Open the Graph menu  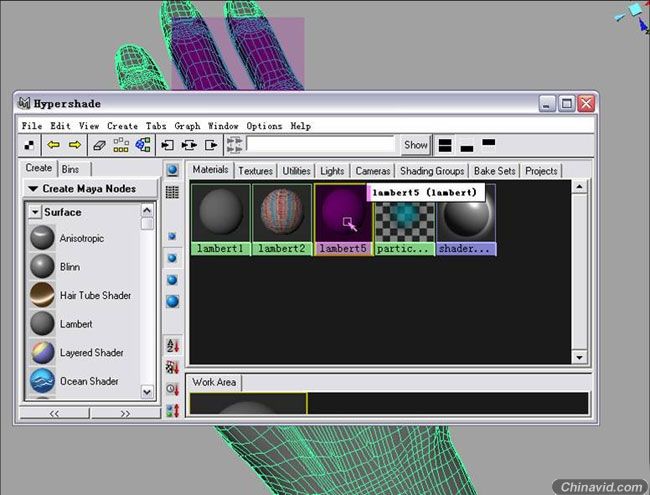(x=187, y=126)
